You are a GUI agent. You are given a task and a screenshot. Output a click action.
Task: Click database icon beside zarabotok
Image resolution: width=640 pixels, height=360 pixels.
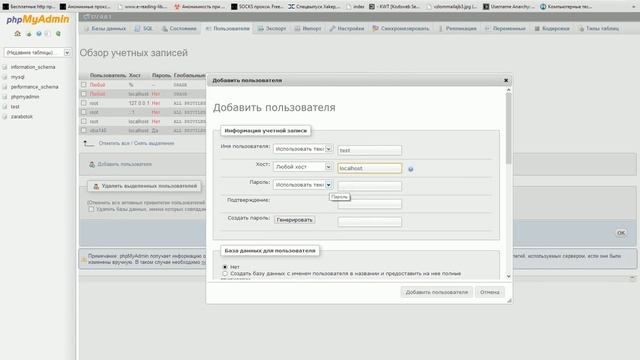pos(5,116)
